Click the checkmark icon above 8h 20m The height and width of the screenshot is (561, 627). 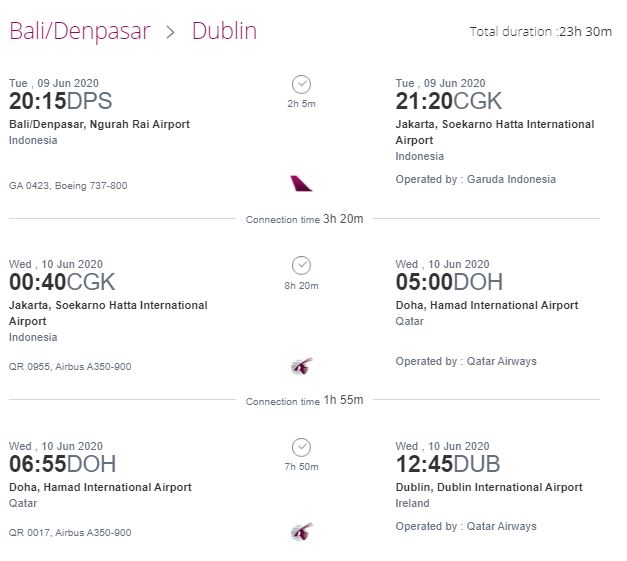(301, 266)
